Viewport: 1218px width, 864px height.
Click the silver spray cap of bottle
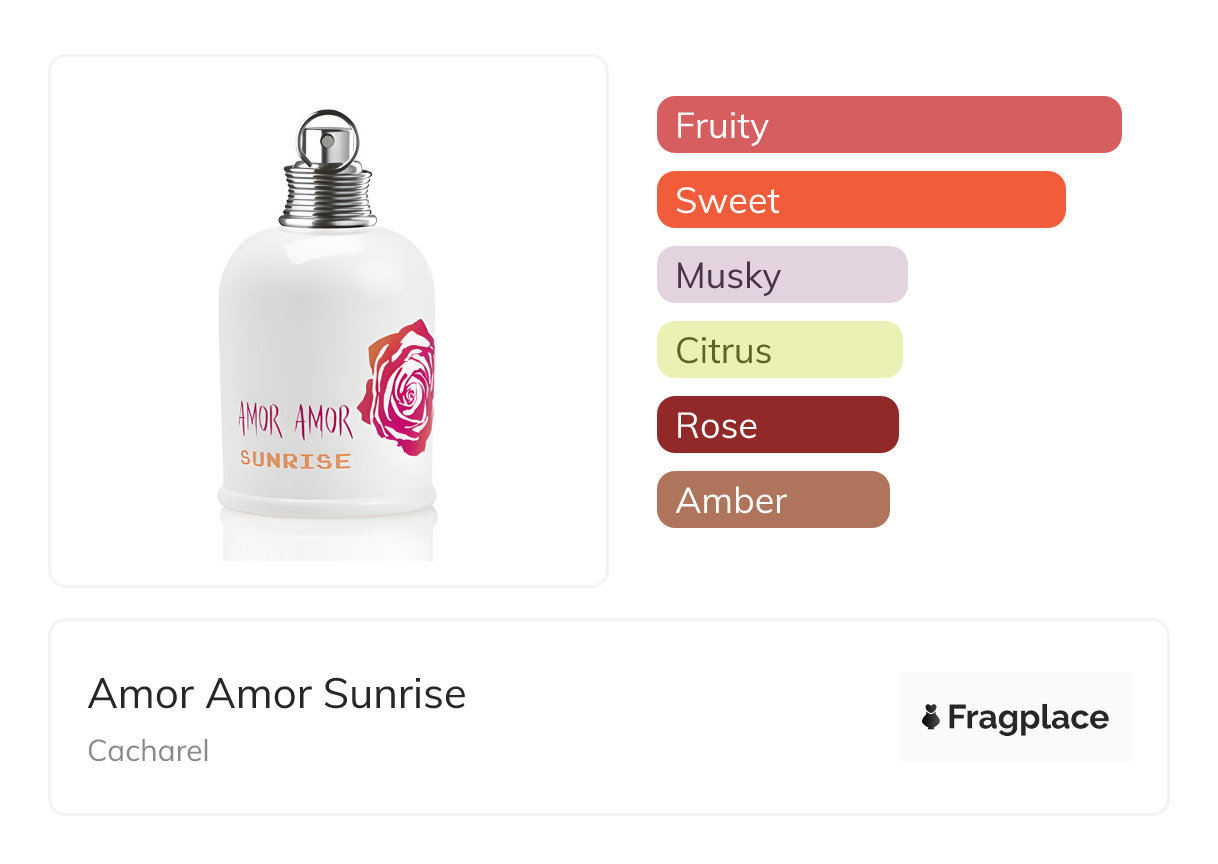tap(327, 138)
